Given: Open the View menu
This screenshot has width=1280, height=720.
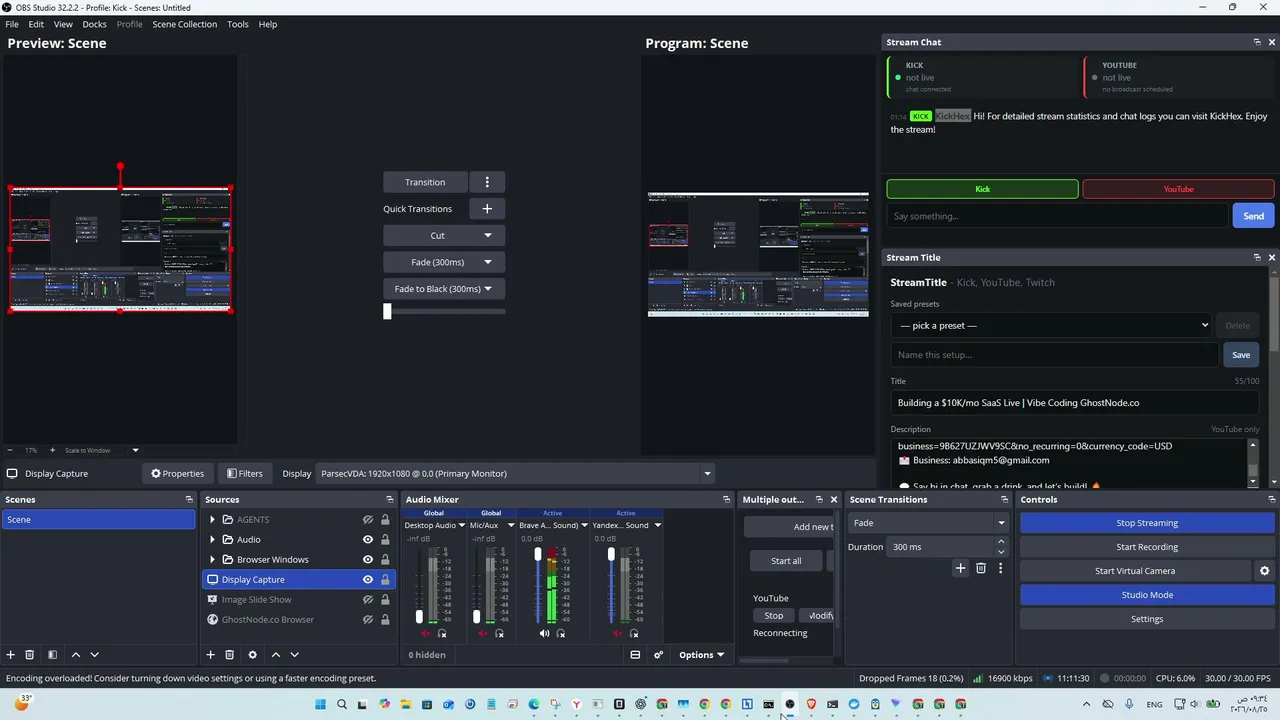Looking at the screenshot, I should 63,24.
